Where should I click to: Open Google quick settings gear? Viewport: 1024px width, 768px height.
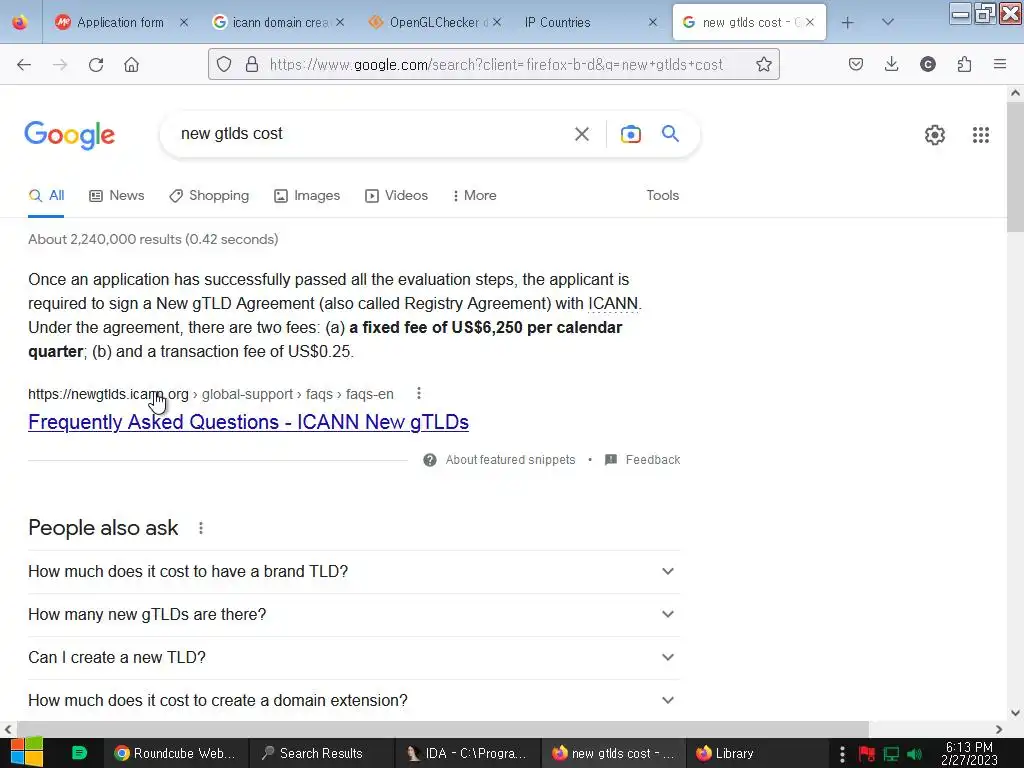[935, 135]
